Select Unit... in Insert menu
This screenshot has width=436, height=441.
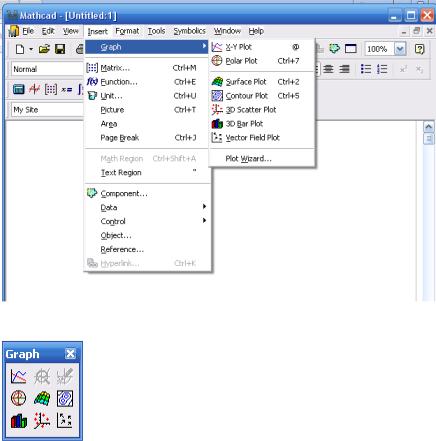pyautogui.click(x=148, y=96)
